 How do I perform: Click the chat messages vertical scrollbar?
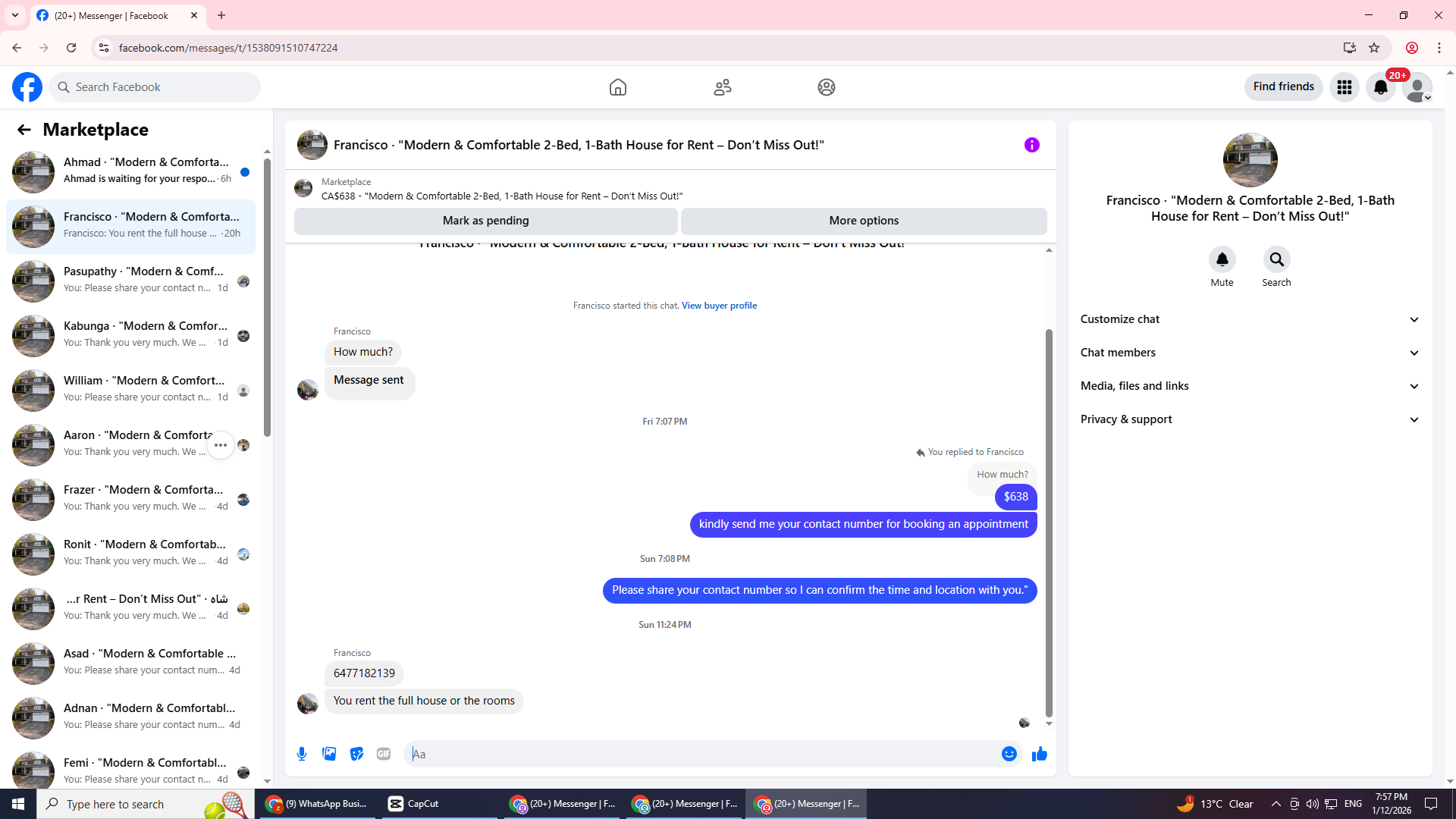click(1049, 523)
